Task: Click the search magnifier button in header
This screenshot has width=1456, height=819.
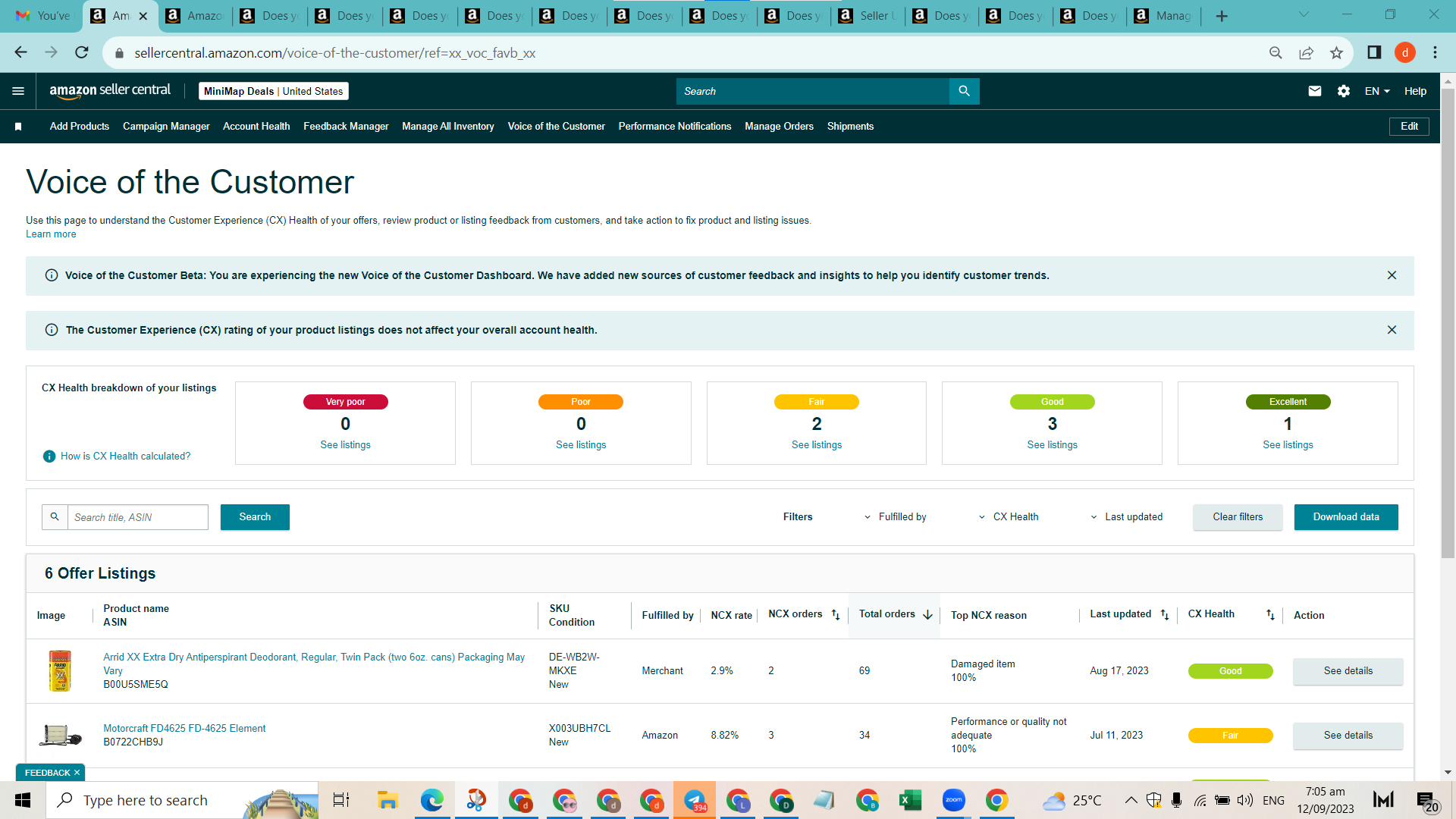Action: (x=964, y=91)
